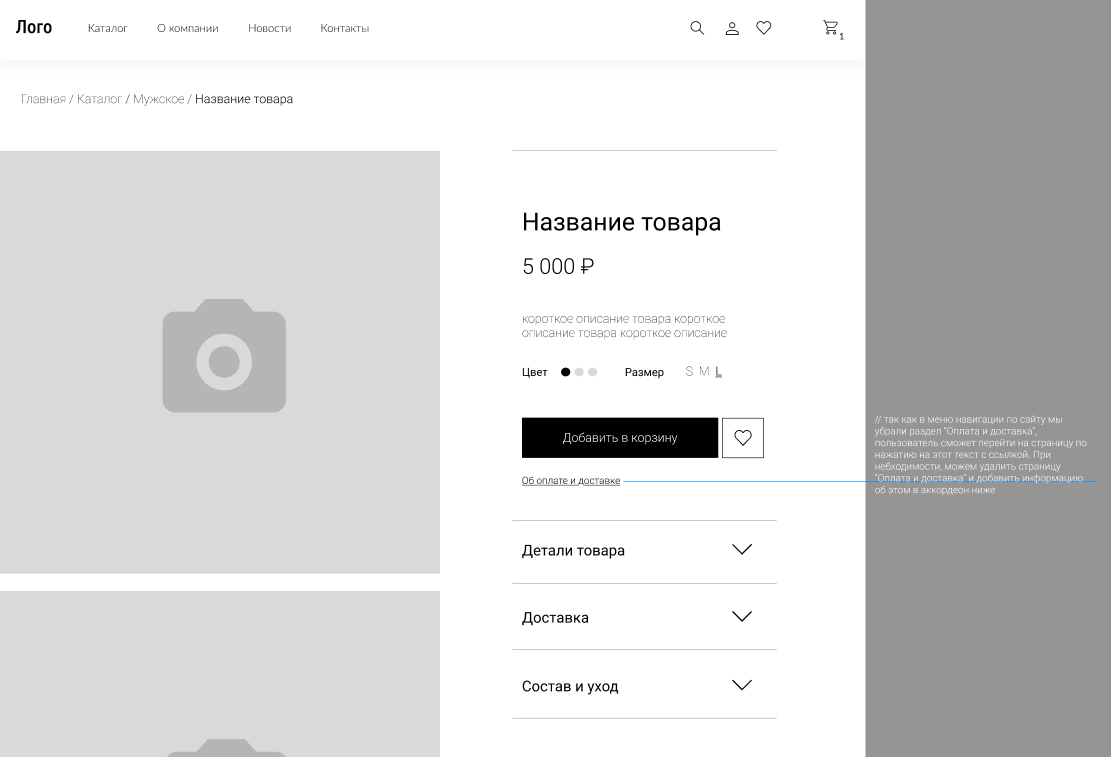Choose the black color swatch
The width and height of the screenshot is (1111, 757).
[565, 372]
